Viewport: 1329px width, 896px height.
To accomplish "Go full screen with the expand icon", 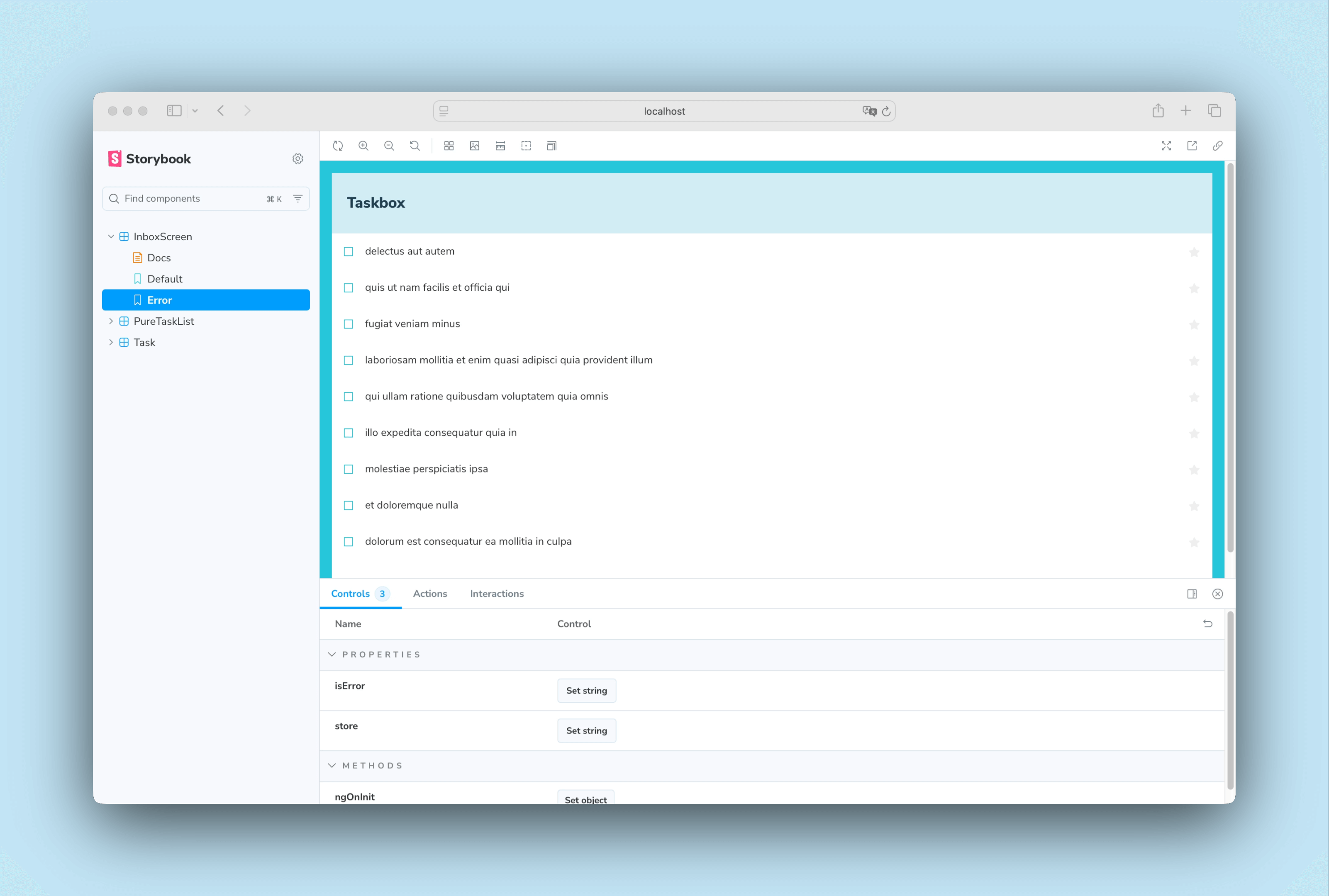I will point(1166,146).
